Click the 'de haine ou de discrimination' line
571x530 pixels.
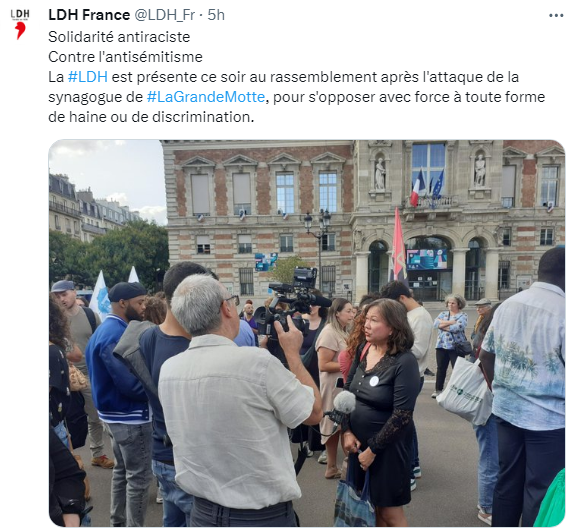click(x=151, y=117)
